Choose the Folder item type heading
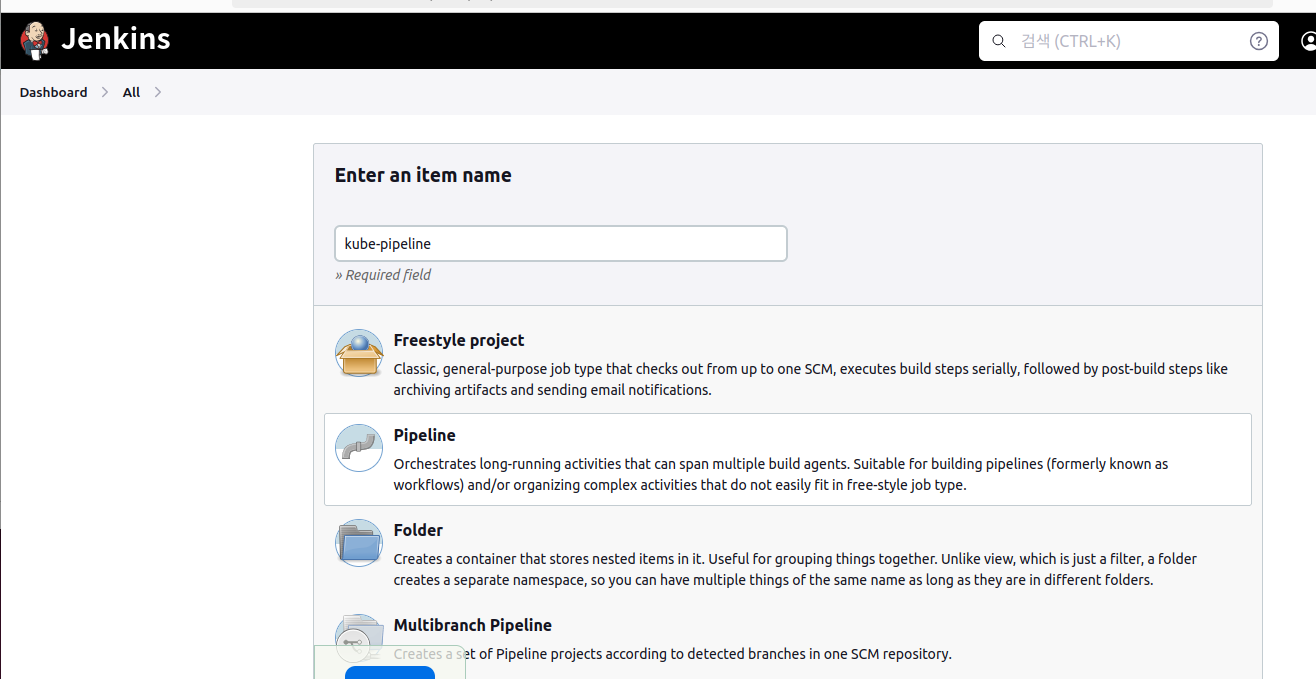 (418, 530)
